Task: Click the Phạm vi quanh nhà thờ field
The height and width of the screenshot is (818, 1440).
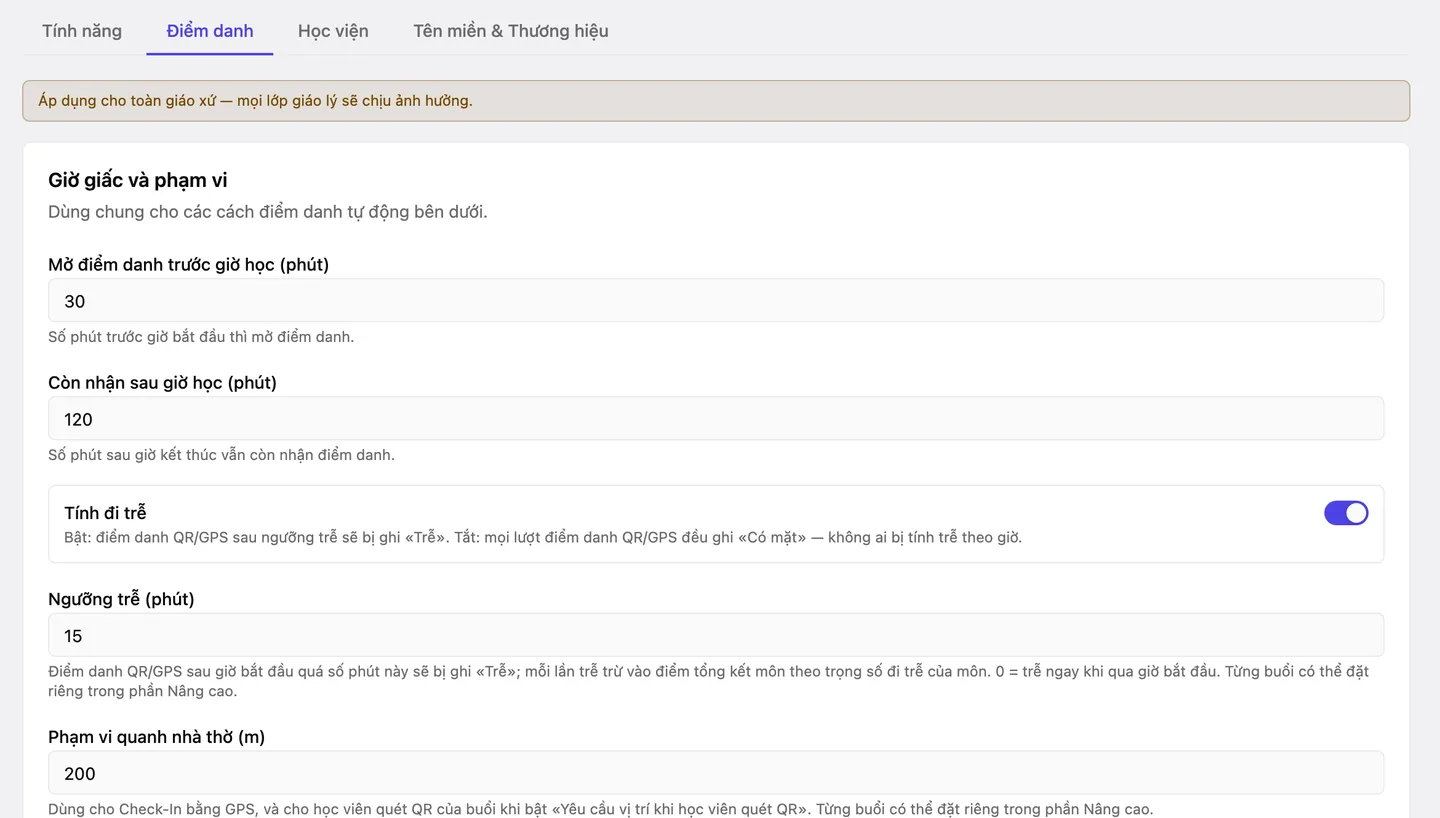Action: (x=716, y=773)
